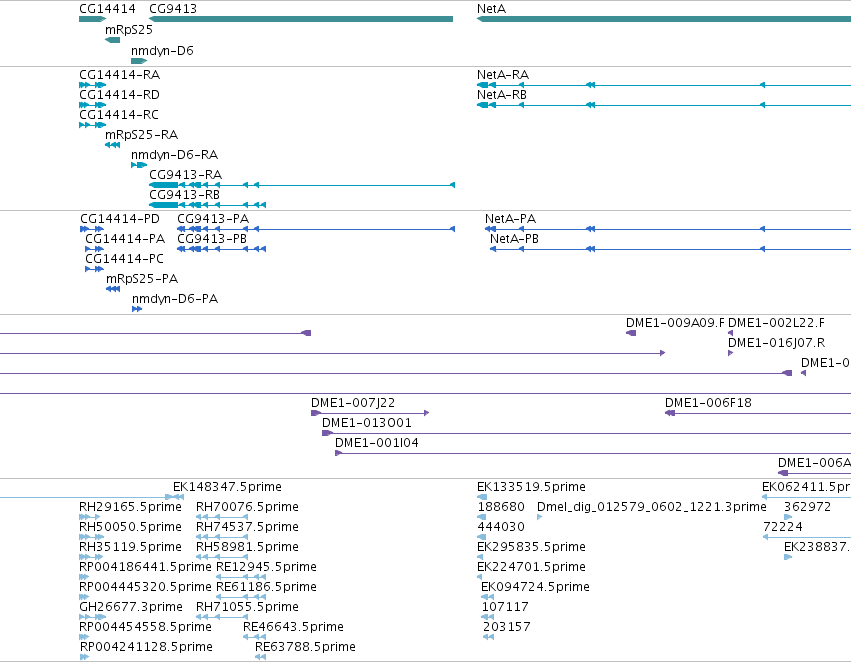Click transcript NetA-RA
This screenshot has height=662, width=851.
click(503, 74)
